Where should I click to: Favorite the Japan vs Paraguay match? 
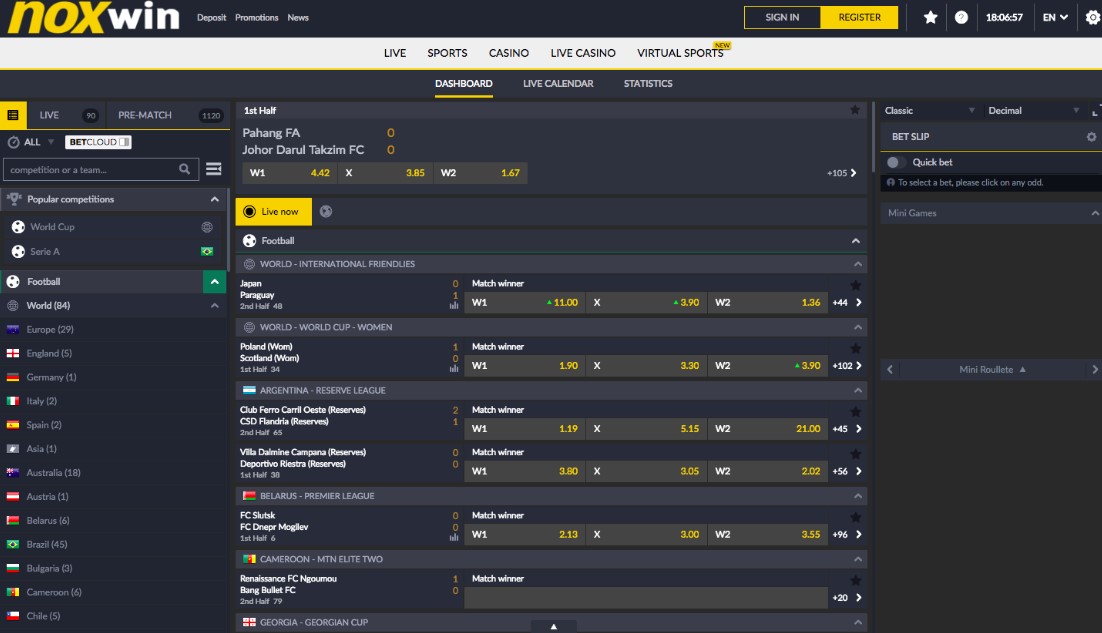pyautogui.click(x=855, y=285)
